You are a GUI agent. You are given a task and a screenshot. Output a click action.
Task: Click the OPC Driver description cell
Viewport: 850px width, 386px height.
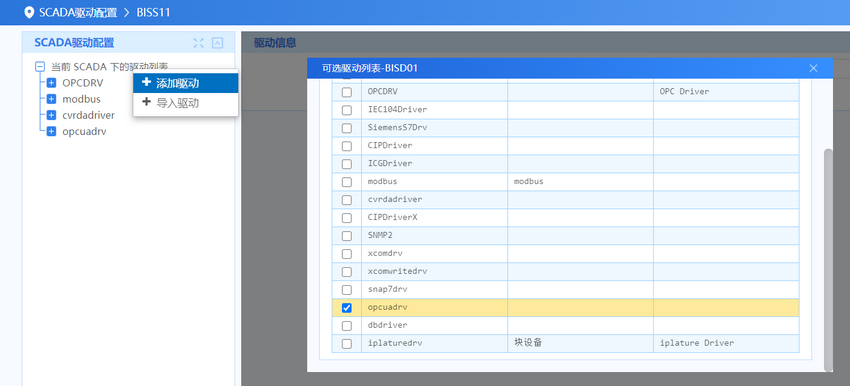[x=726, y=92]
